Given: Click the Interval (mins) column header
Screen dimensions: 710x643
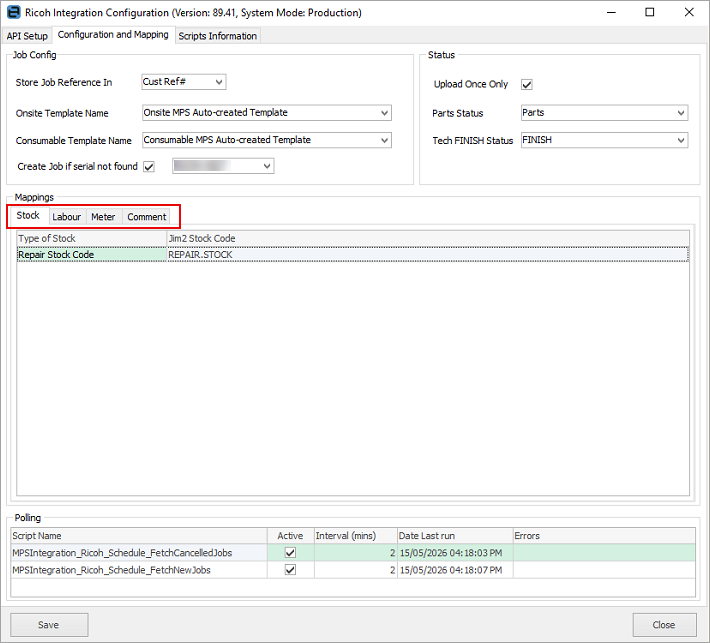Looking at the screenshot, I should [x=355, y=536].
